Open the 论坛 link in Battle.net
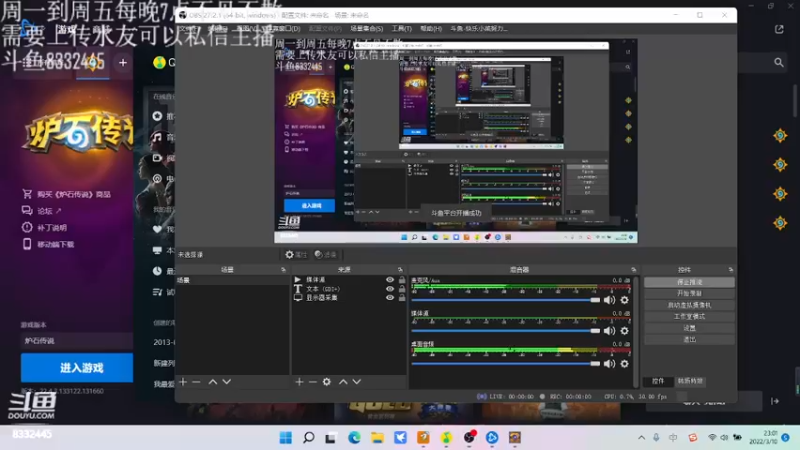The image size is (800, 450). coord(41,211)
